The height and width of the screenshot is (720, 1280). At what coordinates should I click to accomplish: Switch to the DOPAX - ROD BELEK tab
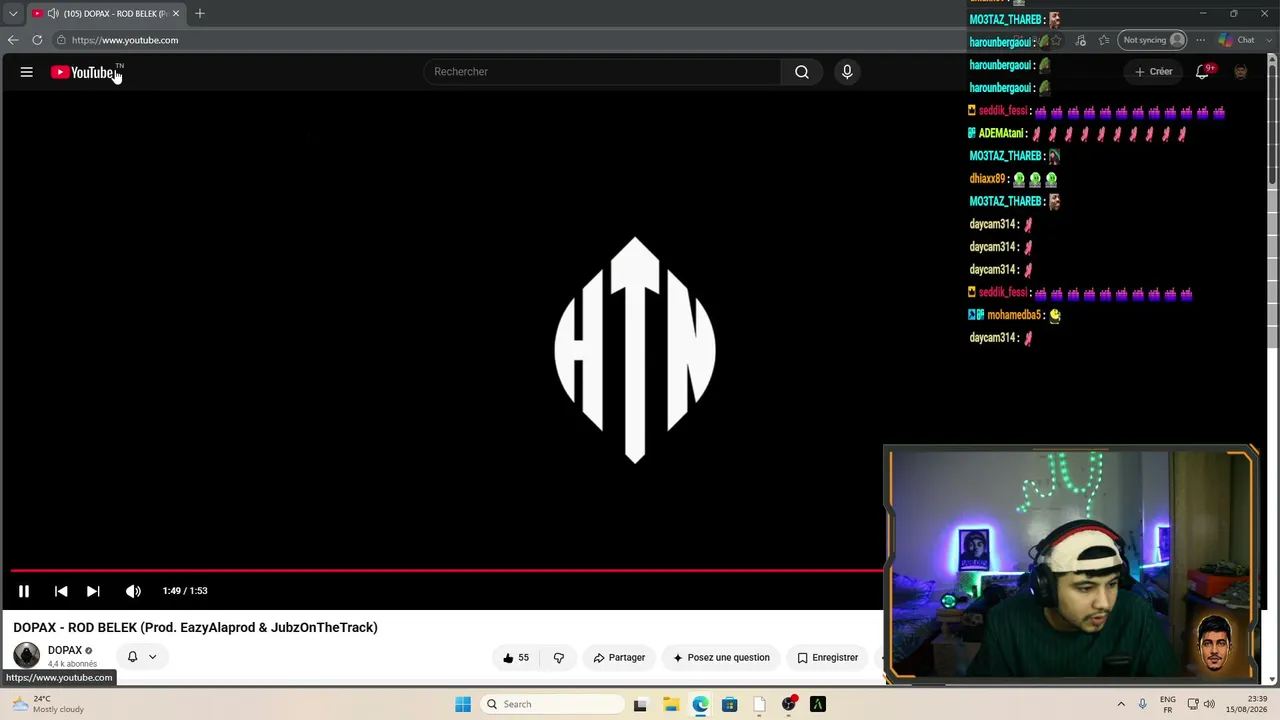(105, 13)
